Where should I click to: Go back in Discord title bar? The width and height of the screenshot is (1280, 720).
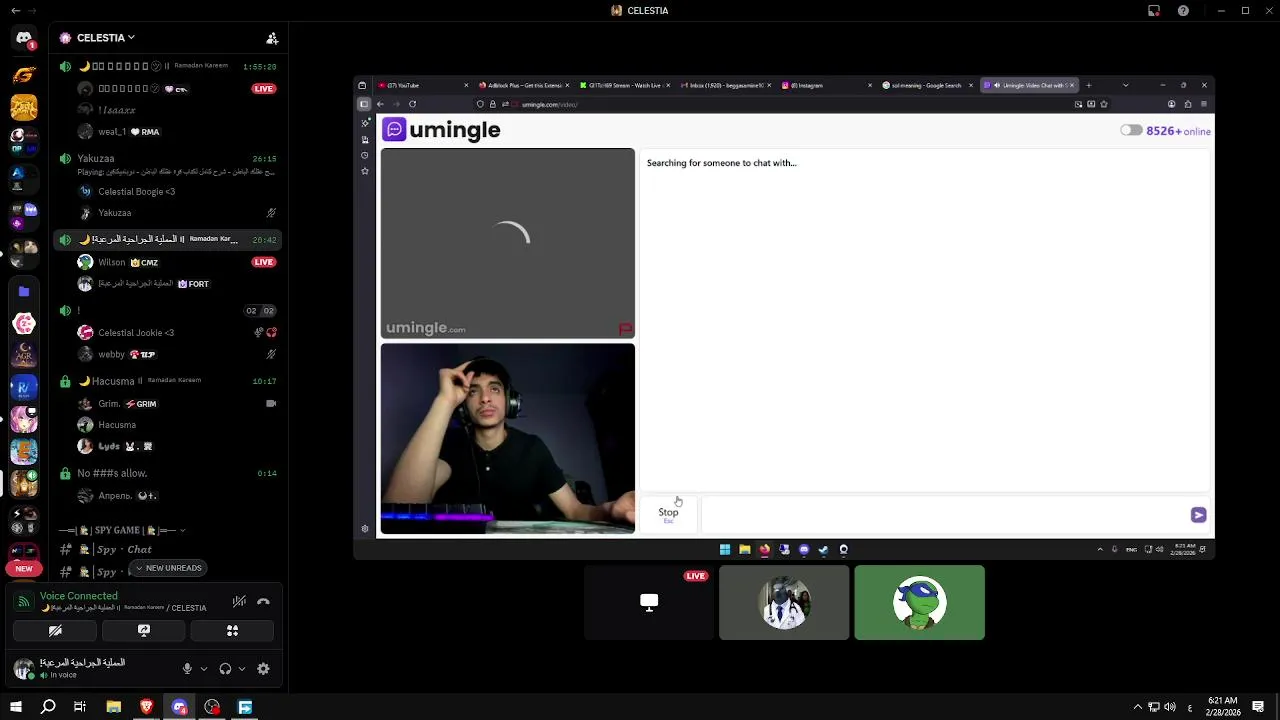pos(15,11)
